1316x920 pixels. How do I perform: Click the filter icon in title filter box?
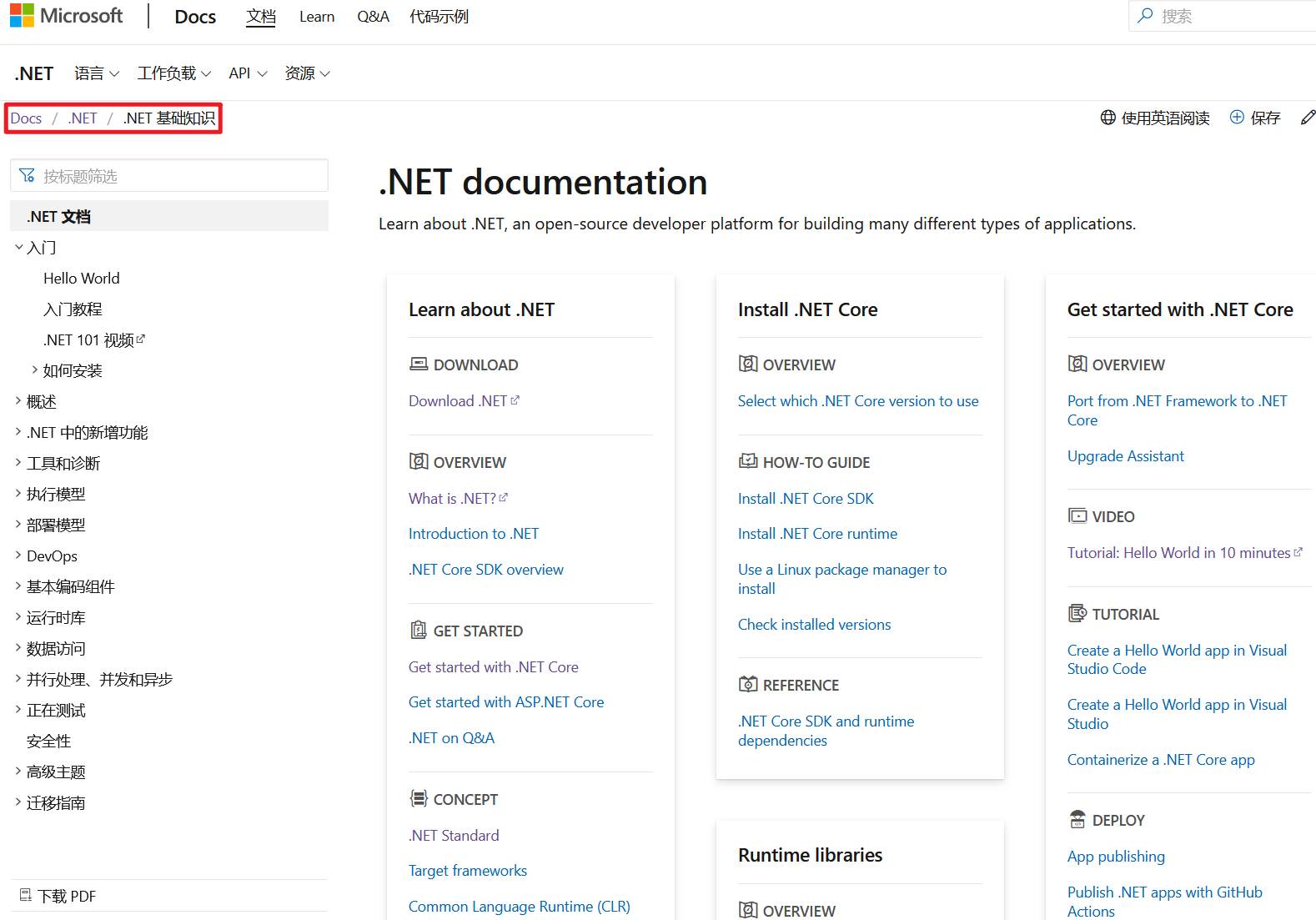click(x=27, y=175)
